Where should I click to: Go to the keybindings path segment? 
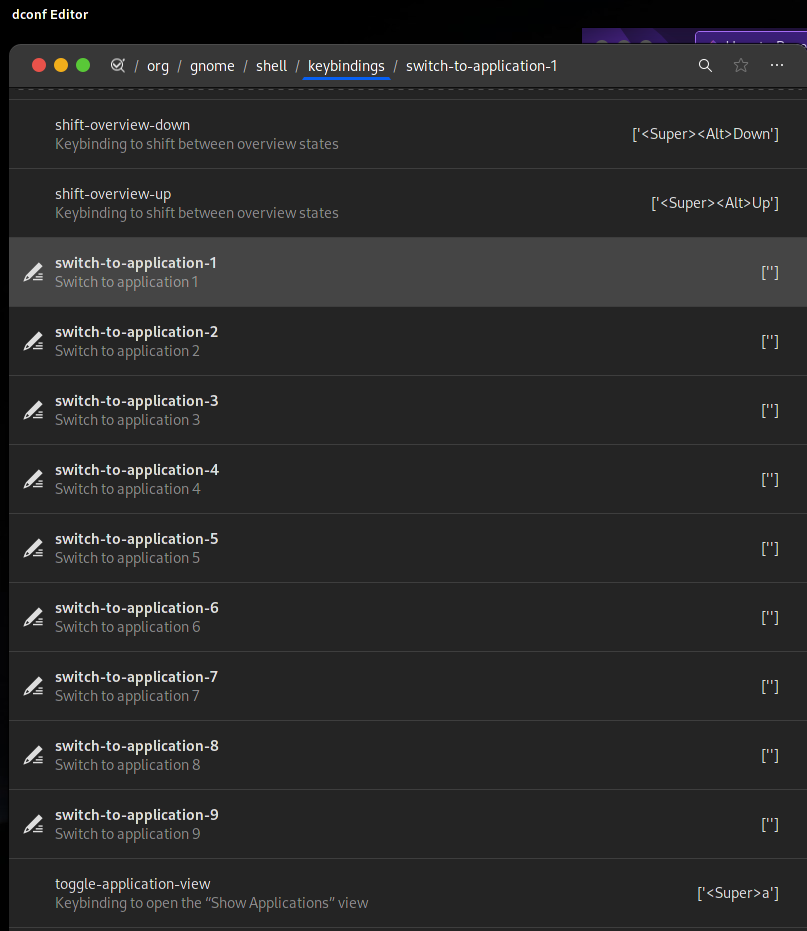tap(346, 66)
